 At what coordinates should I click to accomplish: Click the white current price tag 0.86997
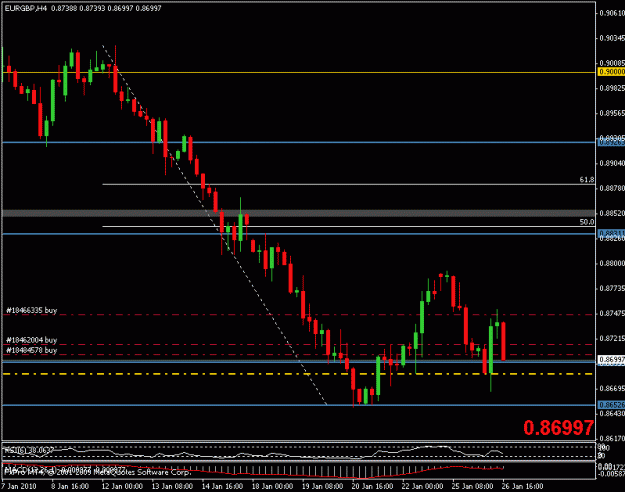point(611,360)
